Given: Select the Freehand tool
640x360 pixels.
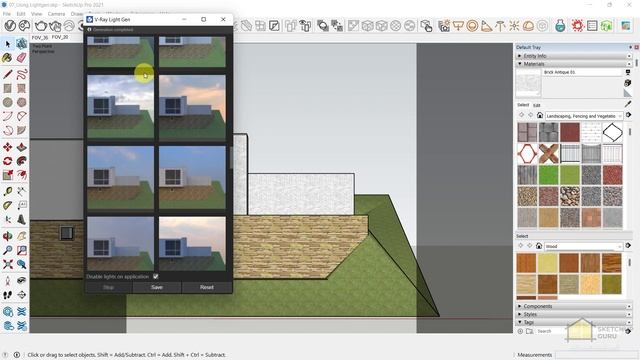Looking at the screenshot, I should tap(22, 74).
